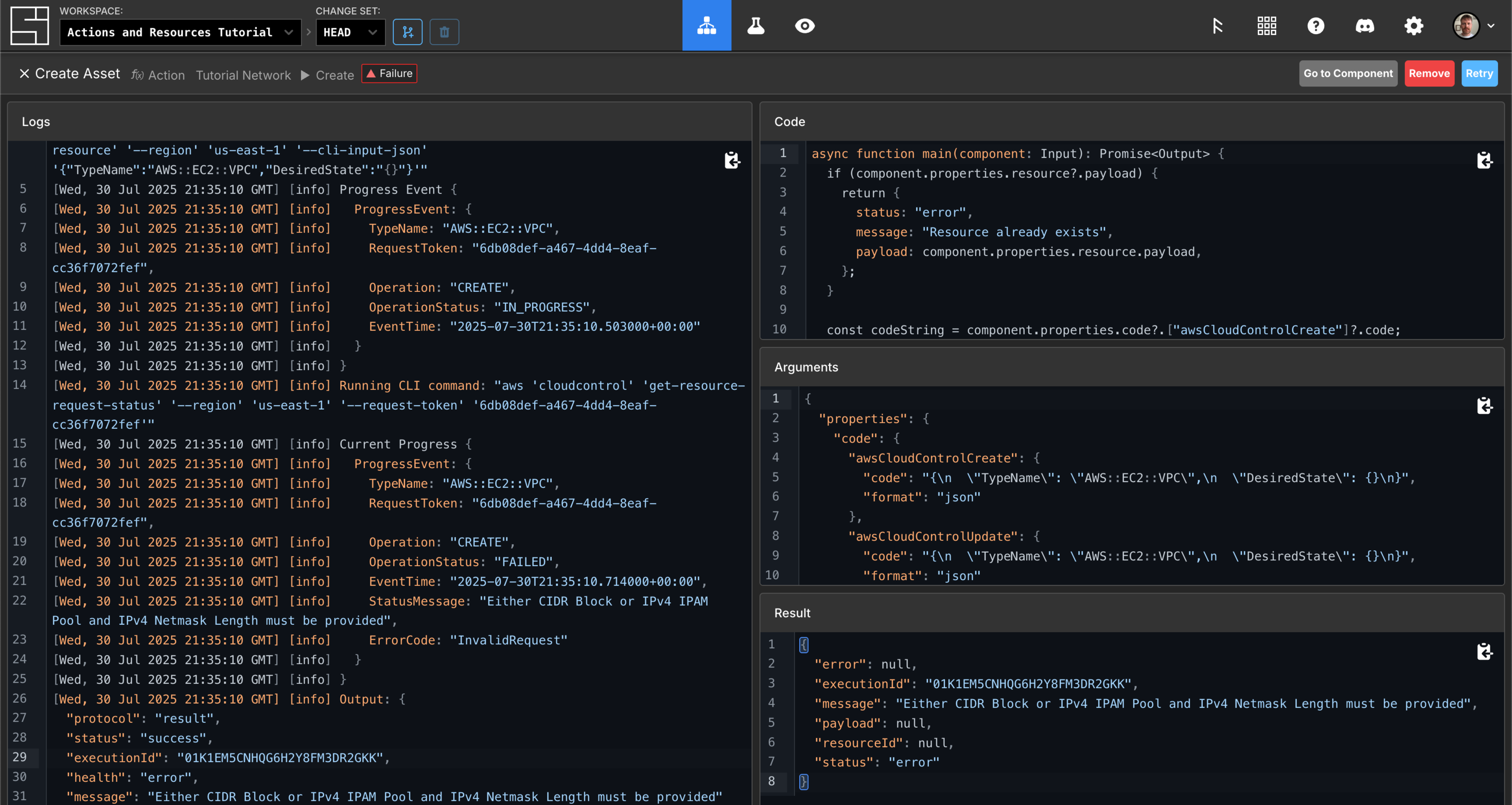
Task: Click the cursor pointer icon in the top bar
Action: tap(1217, 26)
